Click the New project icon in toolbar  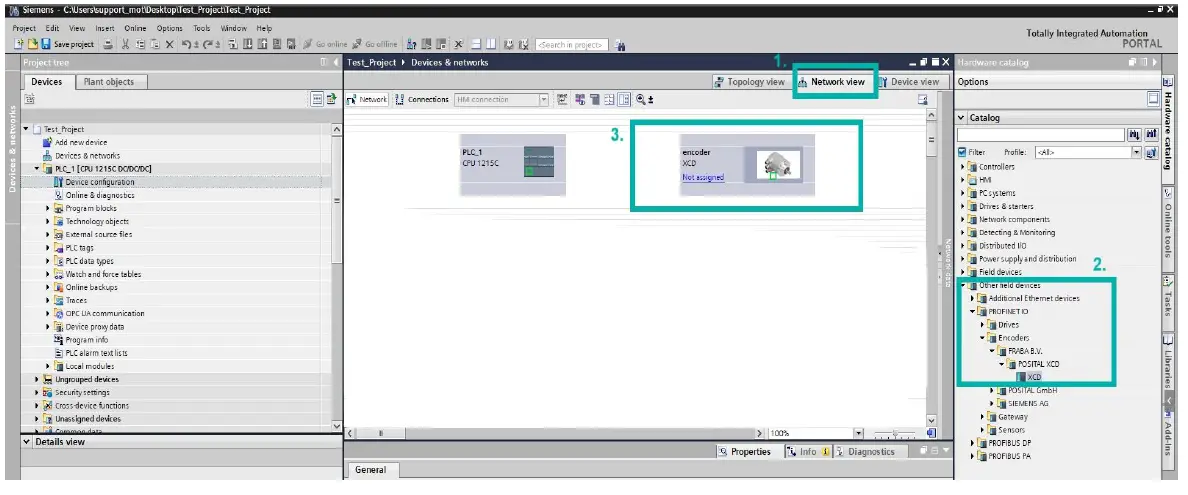click(x=19, y=44)
